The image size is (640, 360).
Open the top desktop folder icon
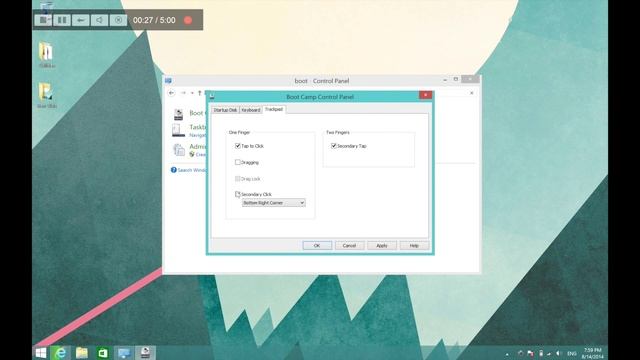[x=47, y=54]
